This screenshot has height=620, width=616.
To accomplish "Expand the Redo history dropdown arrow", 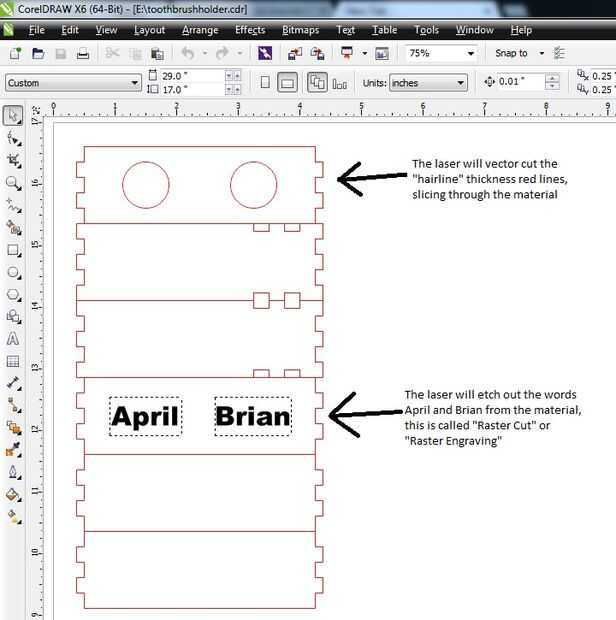I will click(x=239, y=53).
